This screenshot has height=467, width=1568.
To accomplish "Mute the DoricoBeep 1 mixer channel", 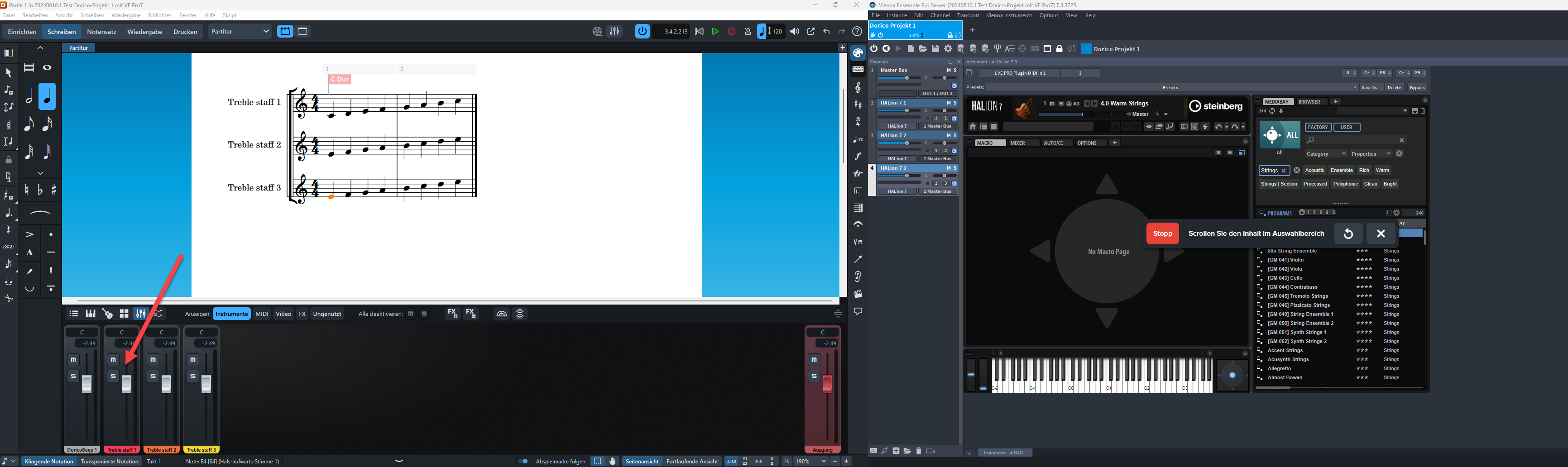I will click(74, 360).
